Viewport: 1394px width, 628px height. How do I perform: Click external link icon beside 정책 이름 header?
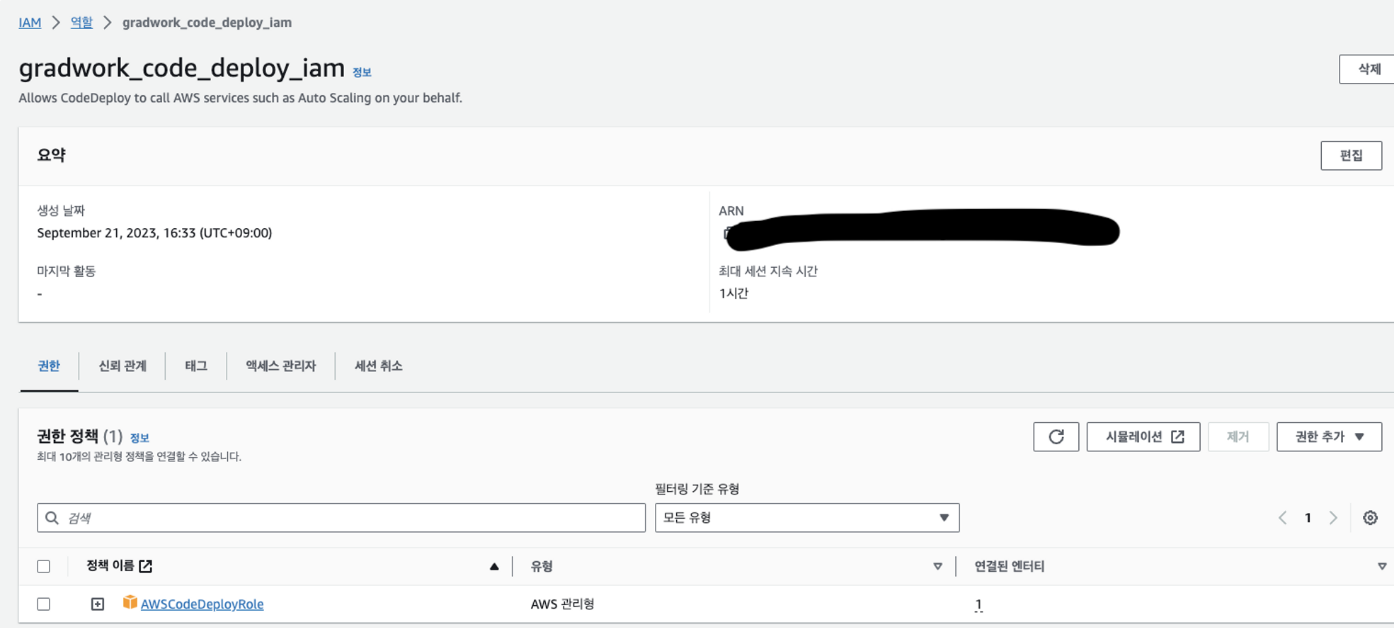coord(146,566)
